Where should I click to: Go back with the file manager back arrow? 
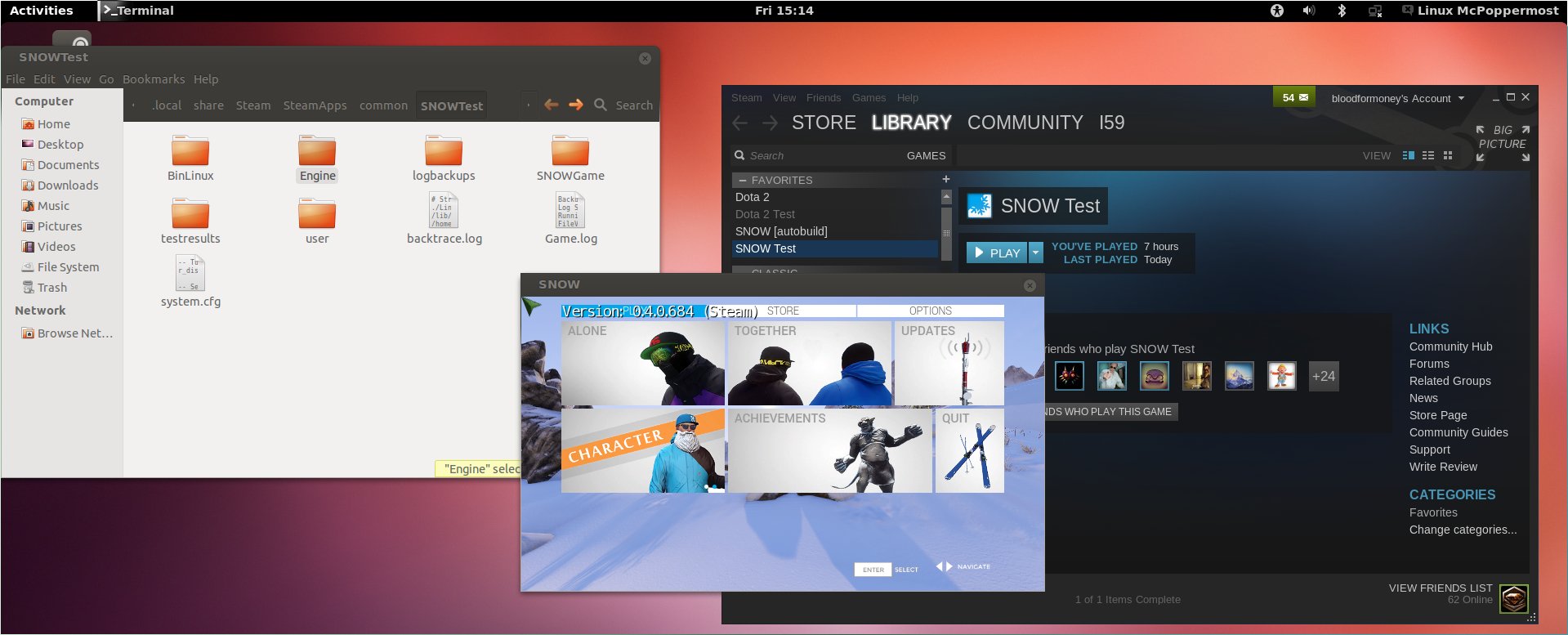[552, 105]
